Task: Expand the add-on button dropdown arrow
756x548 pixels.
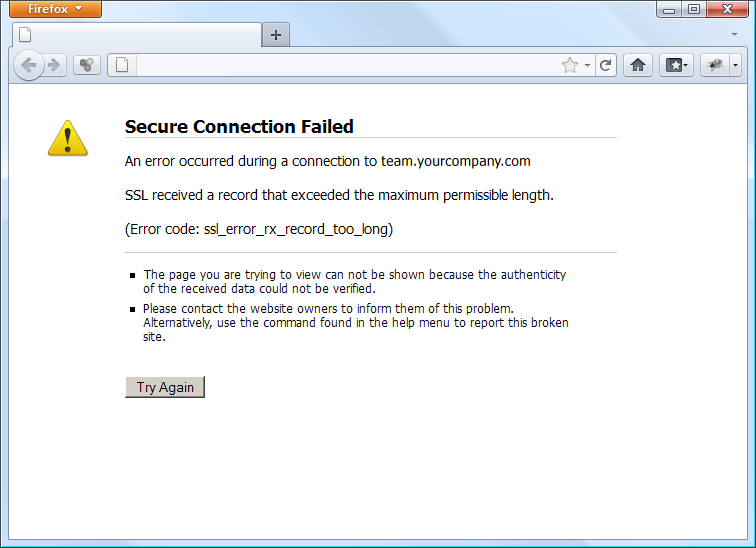Action: coord(735,65)
